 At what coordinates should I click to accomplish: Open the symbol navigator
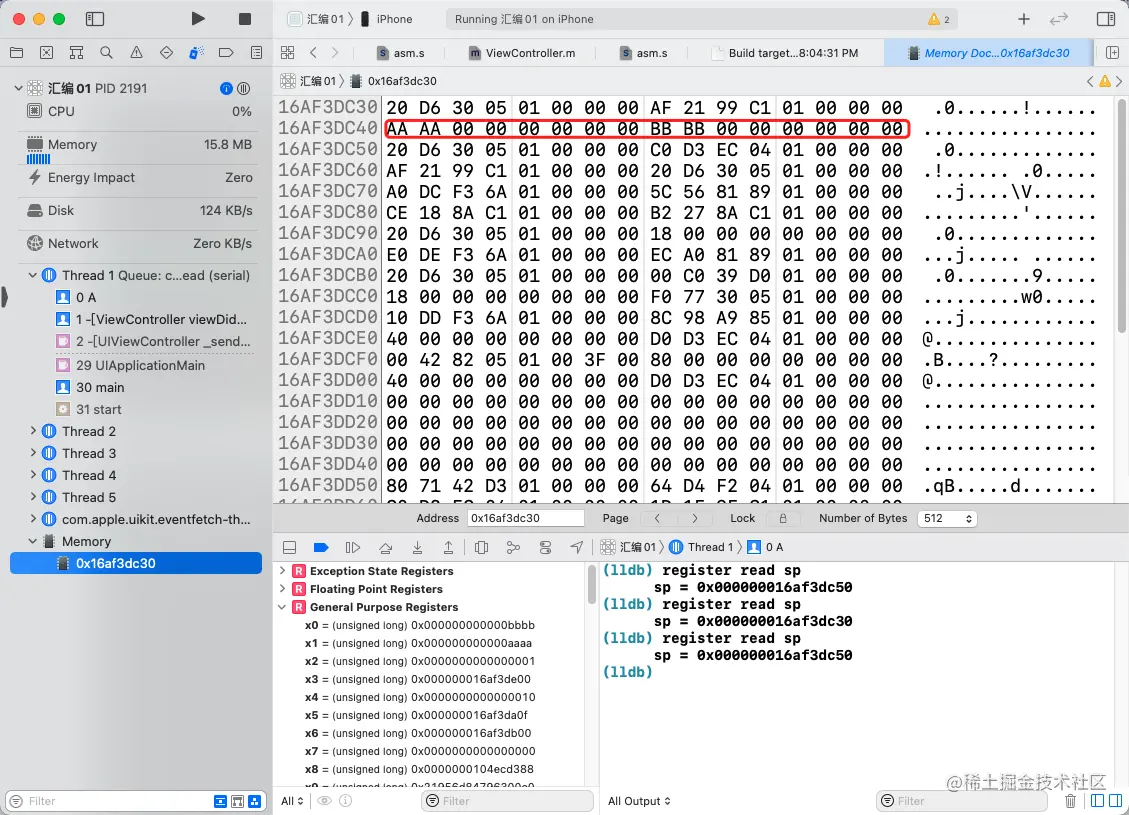(x=76, y=53)
